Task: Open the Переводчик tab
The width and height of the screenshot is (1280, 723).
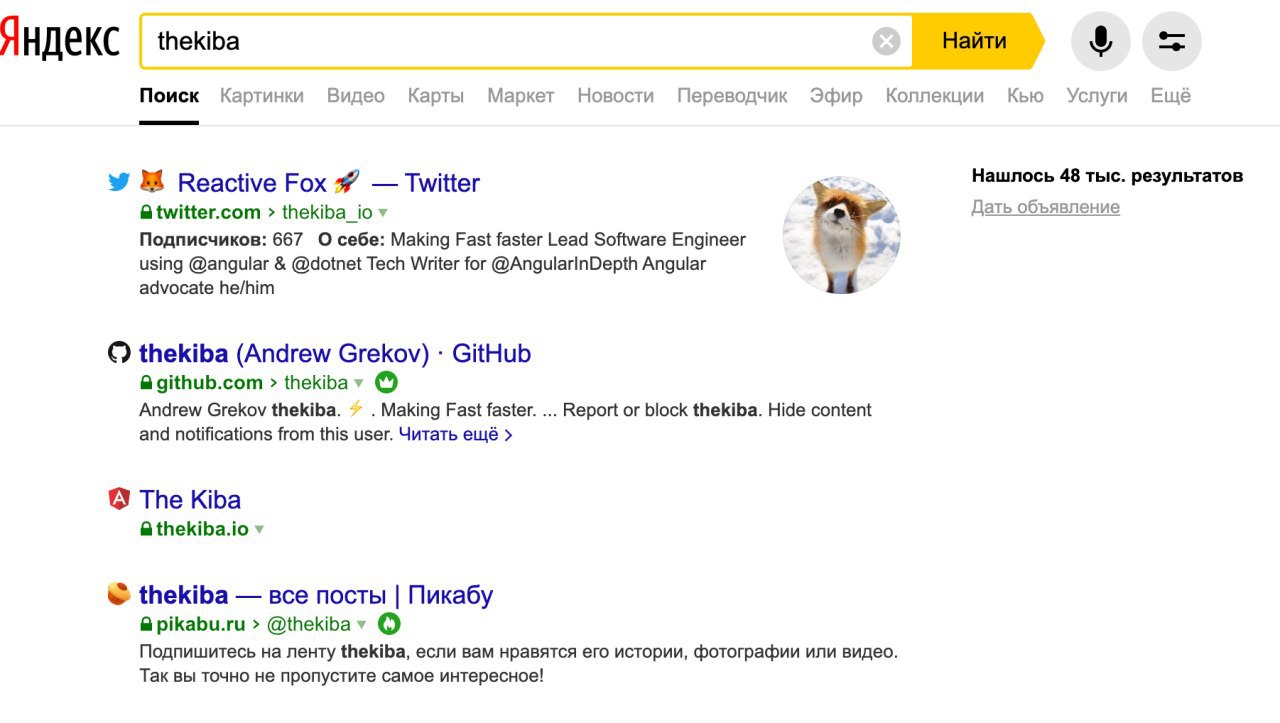Action: coord(732,96)
